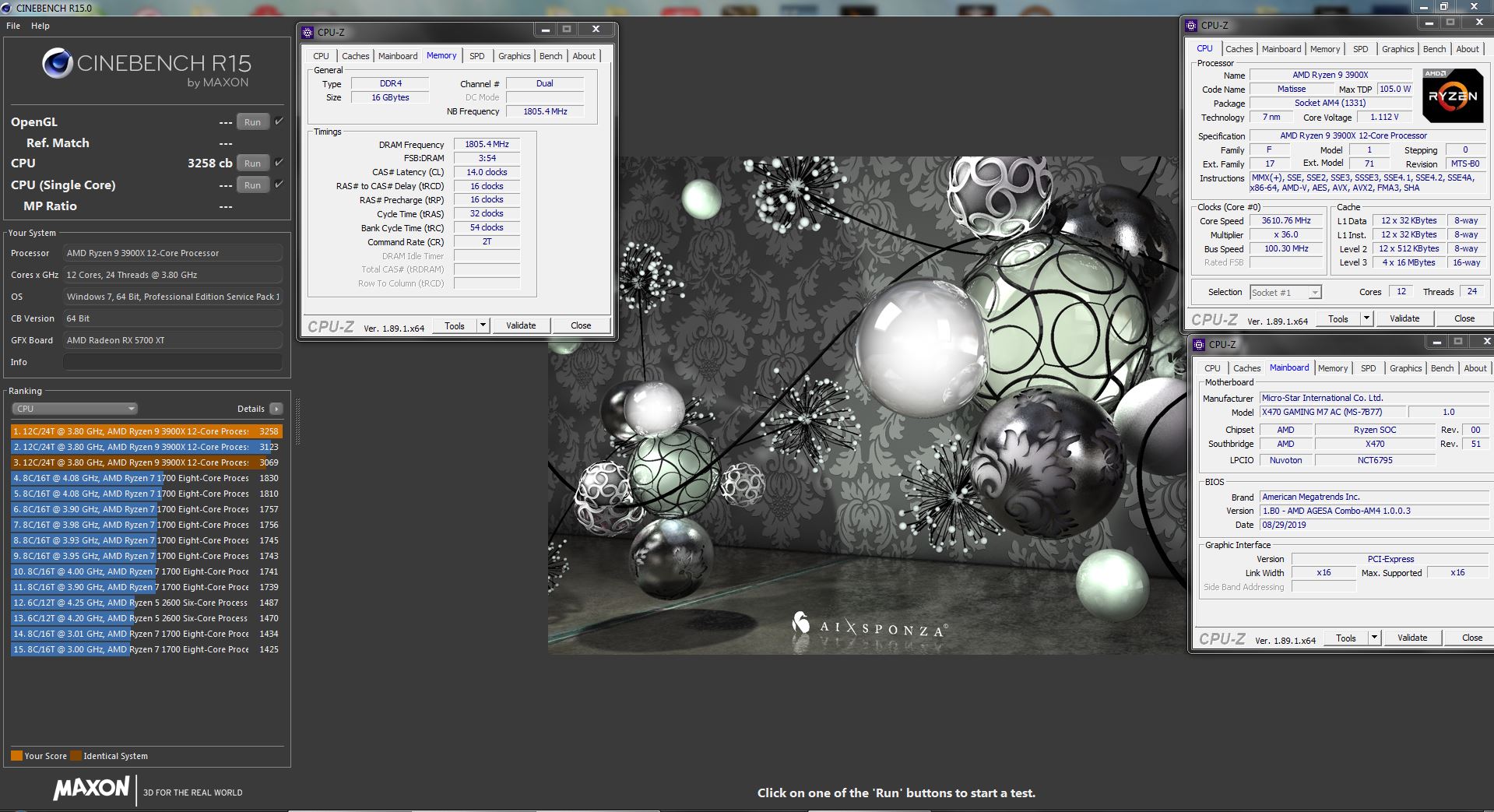
Task: Click the Details label in Ranking panel
Action: [x=251, y=409]
